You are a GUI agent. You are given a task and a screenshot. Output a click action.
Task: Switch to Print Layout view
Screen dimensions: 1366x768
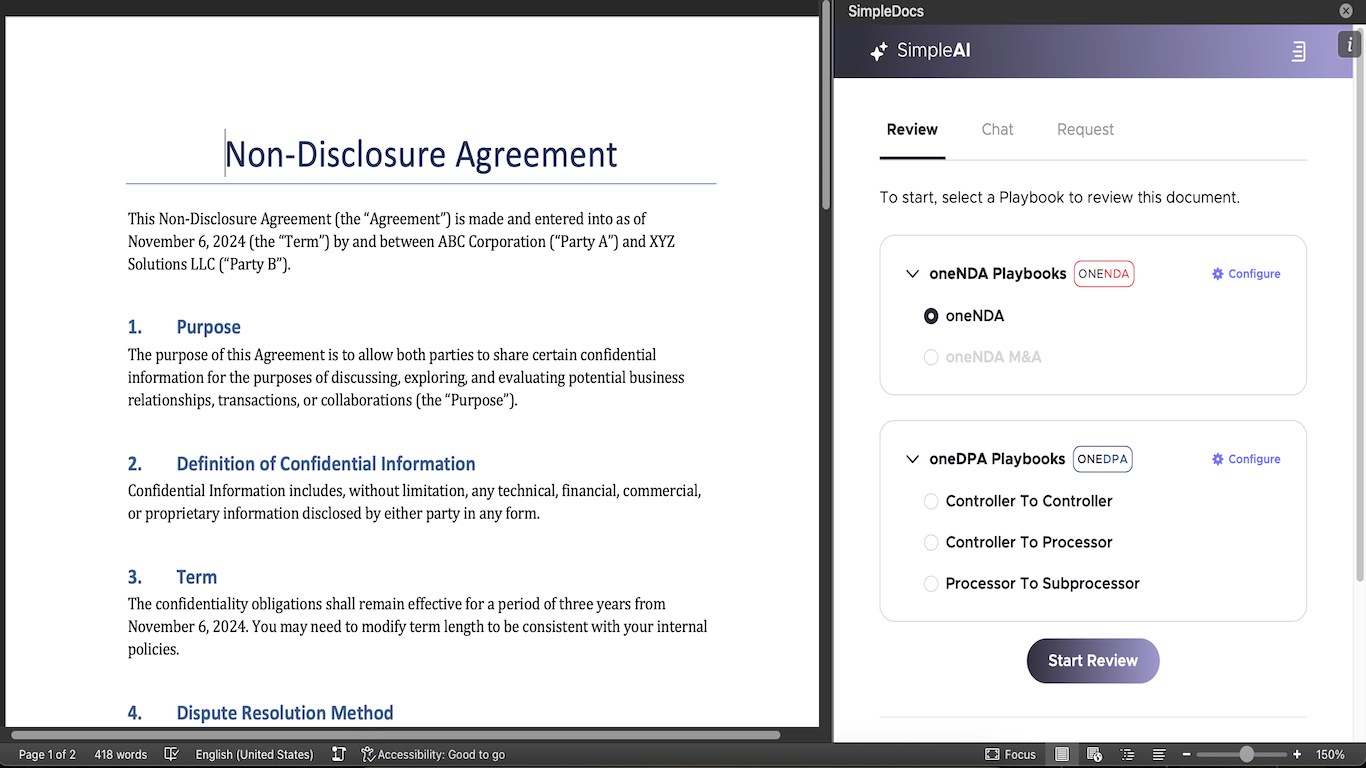click(1062, 754)
